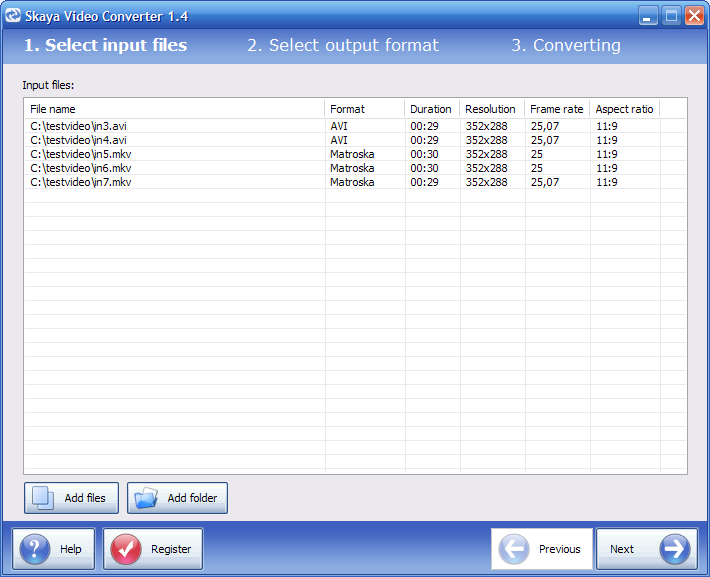The image size is (710, 577).
Task: Sort by Duration column header
Action: coord(432,109)
